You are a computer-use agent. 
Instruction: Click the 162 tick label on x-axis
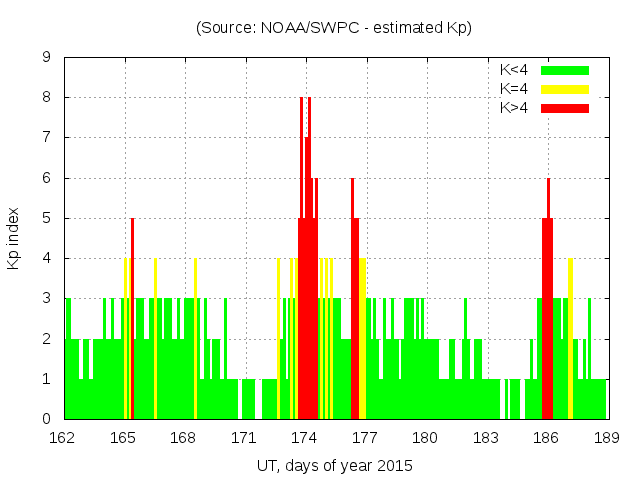64,438
